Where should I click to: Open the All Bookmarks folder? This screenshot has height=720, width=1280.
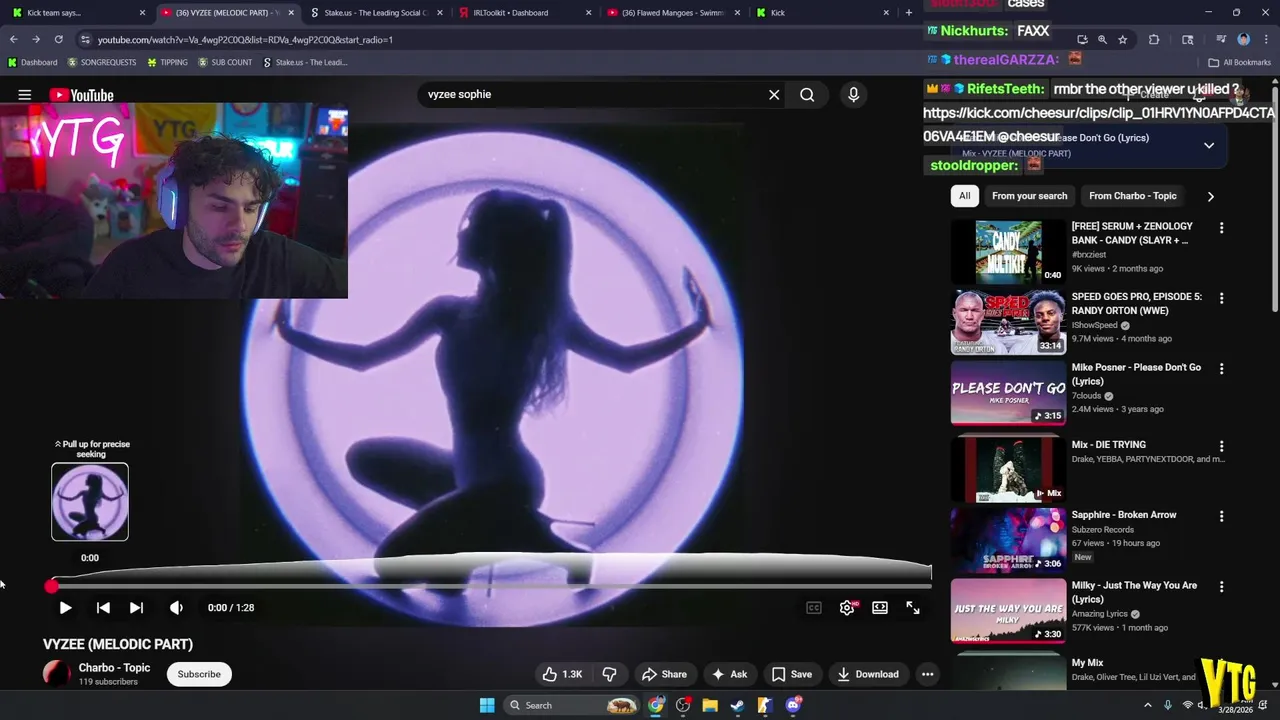coord(1240,62)
